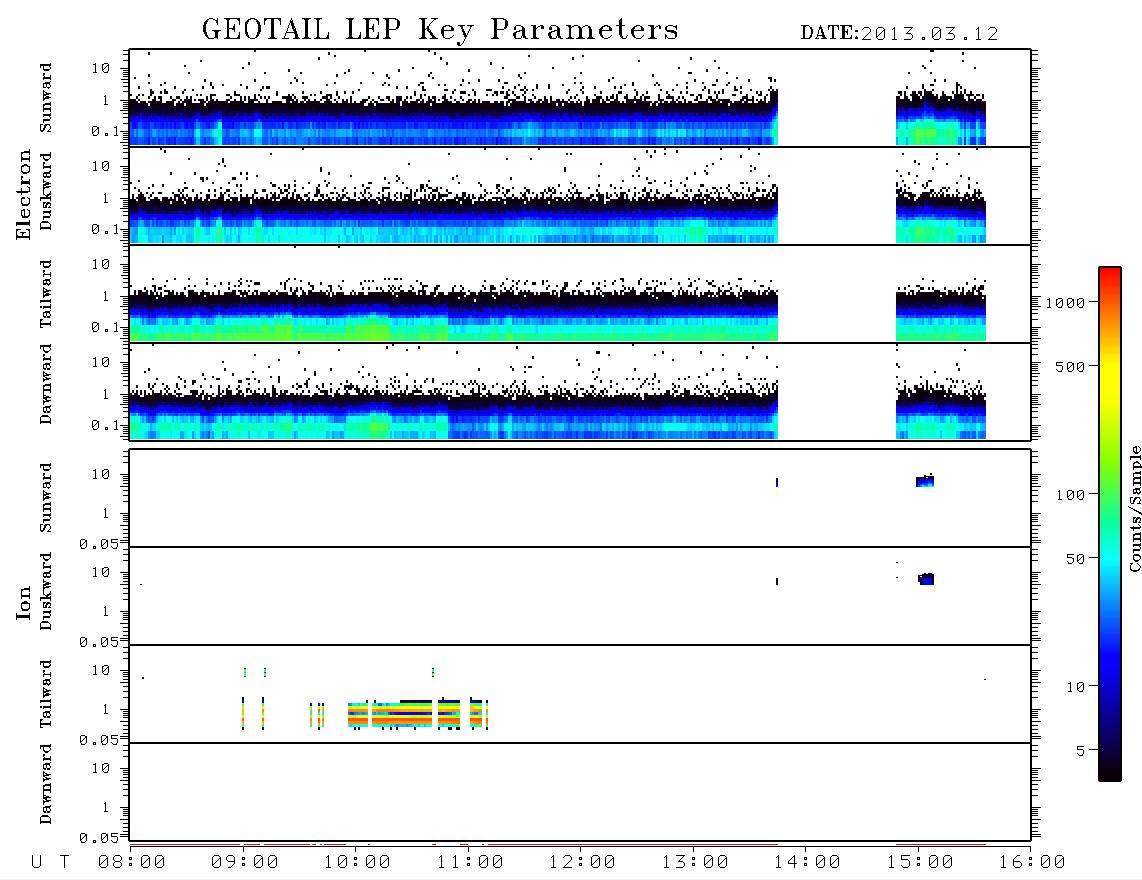
Task: Click the "13:00" time tick label
Action: point(695,863)
